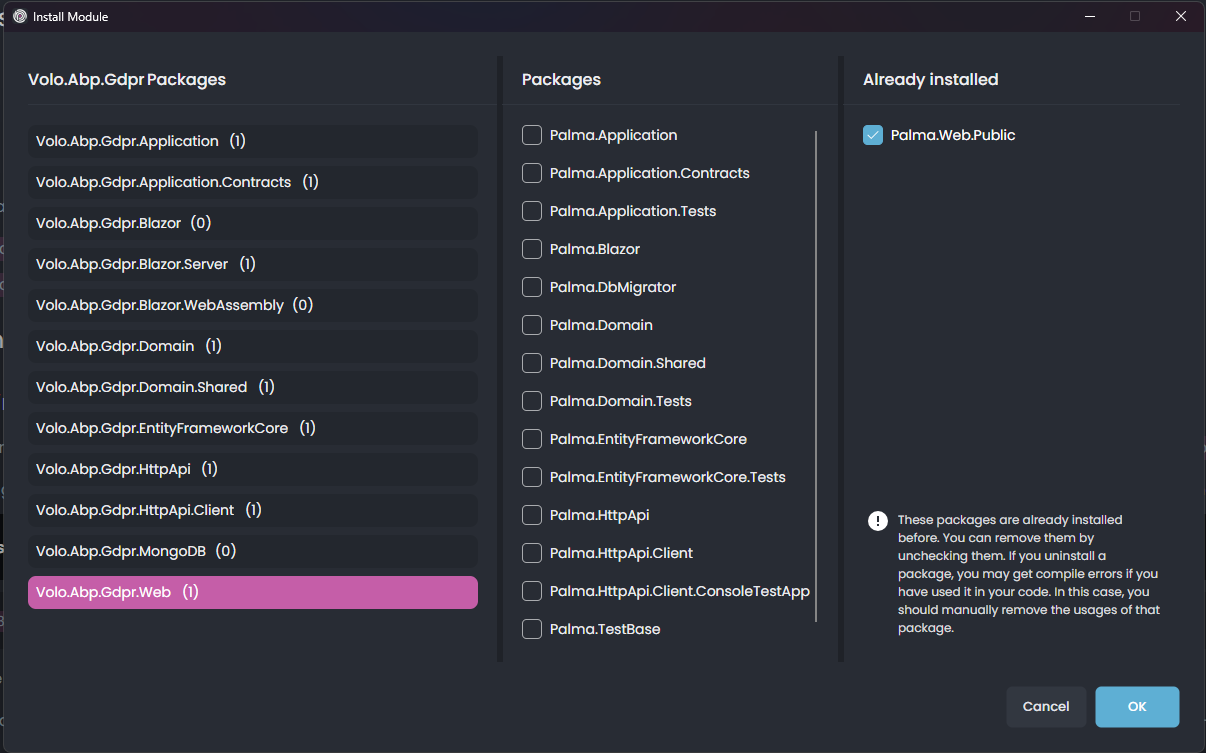Choose the Volo.Abp.Gdpr.Blazor.Server list item
The image size is (1206, 753).
tap(252, 264)
